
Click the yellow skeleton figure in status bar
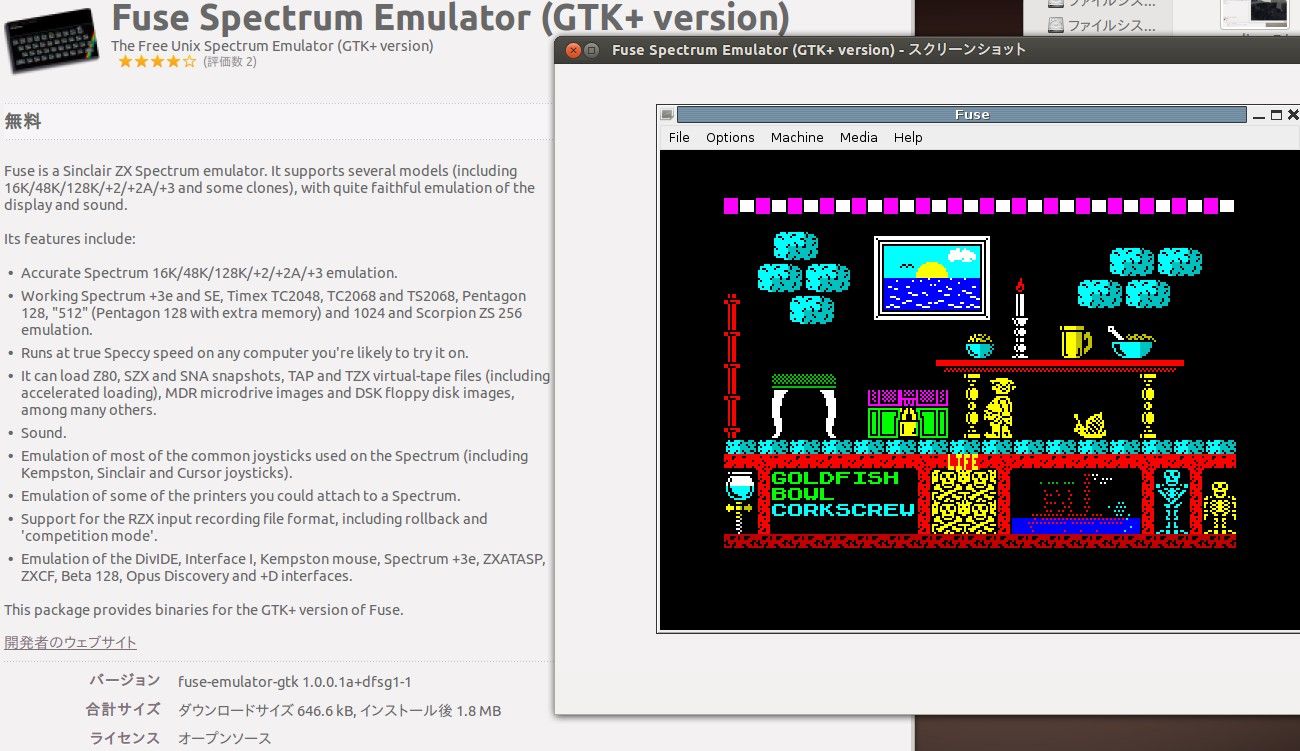click(x=1218, y=508)
